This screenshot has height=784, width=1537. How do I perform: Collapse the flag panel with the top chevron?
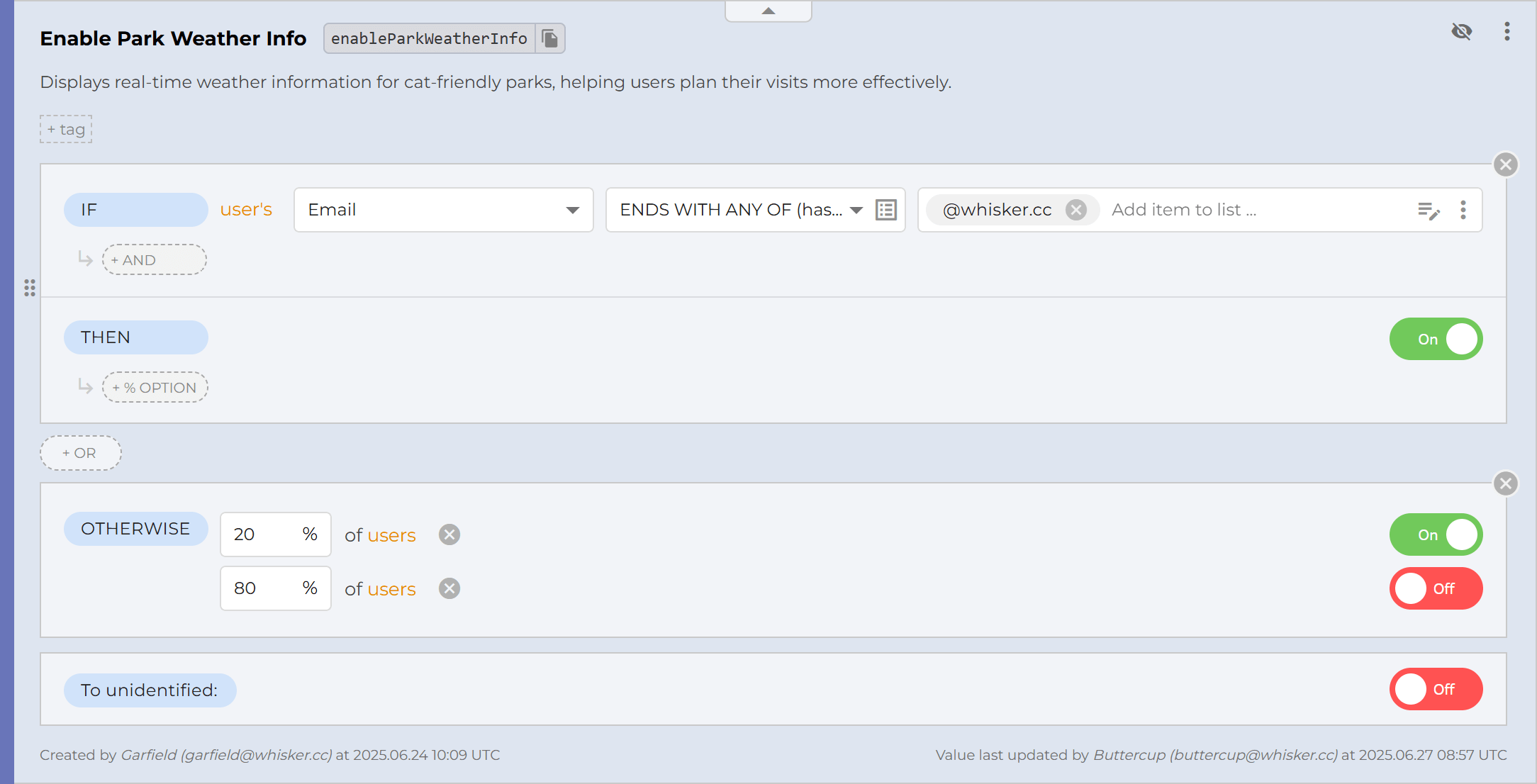coord(768,10)
